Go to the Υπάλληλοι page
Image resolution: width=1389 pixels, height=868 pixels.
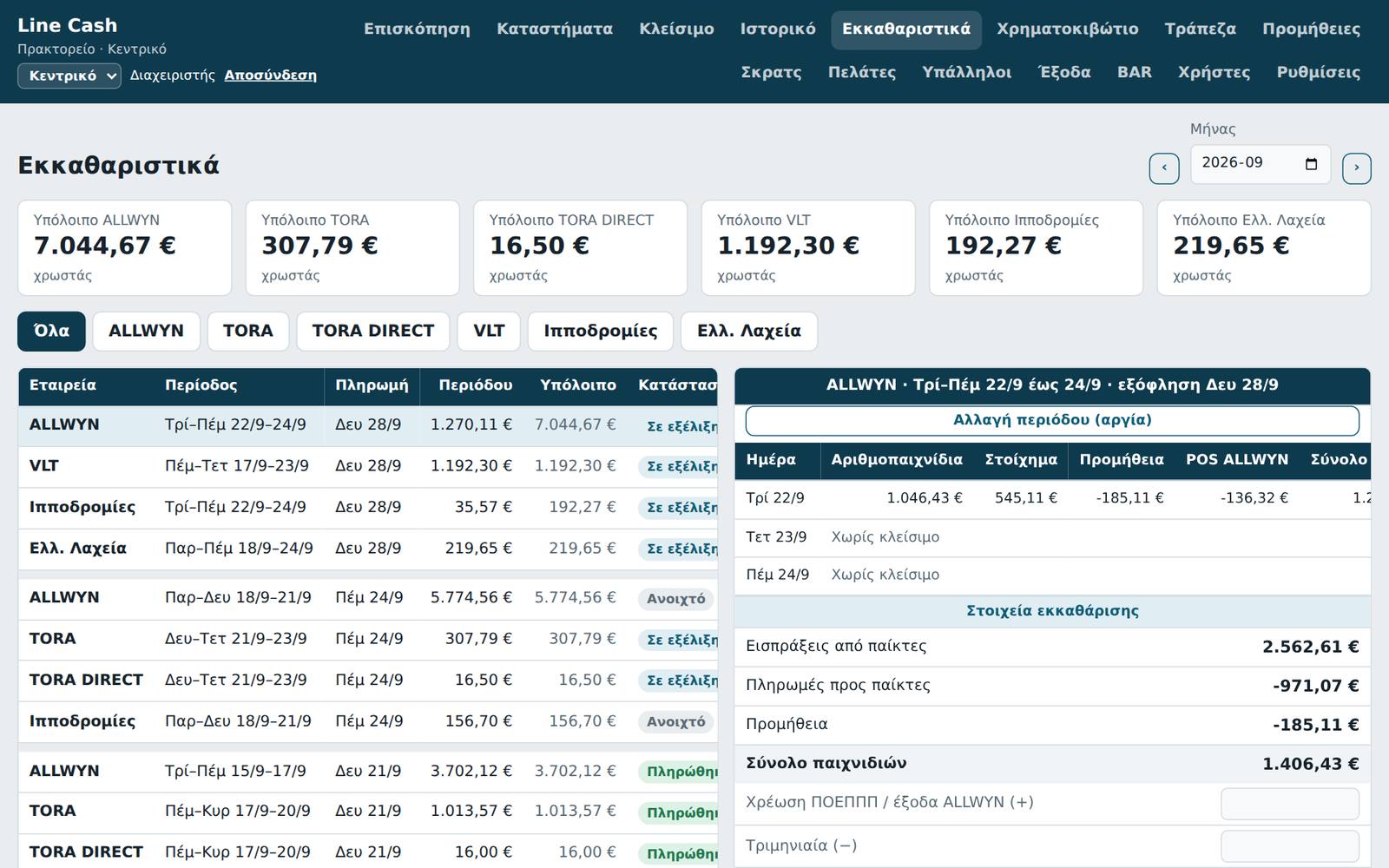967,73
